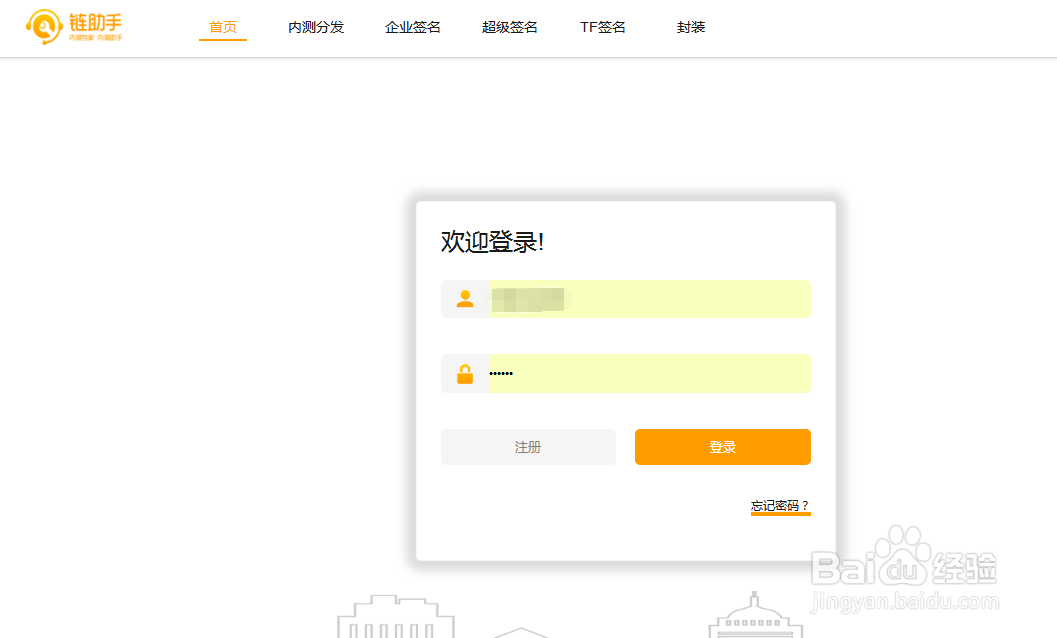This screenshot has height=638, width=1057.
Task: Select the 首页 navigation tab
Action: tap(222, 27)
